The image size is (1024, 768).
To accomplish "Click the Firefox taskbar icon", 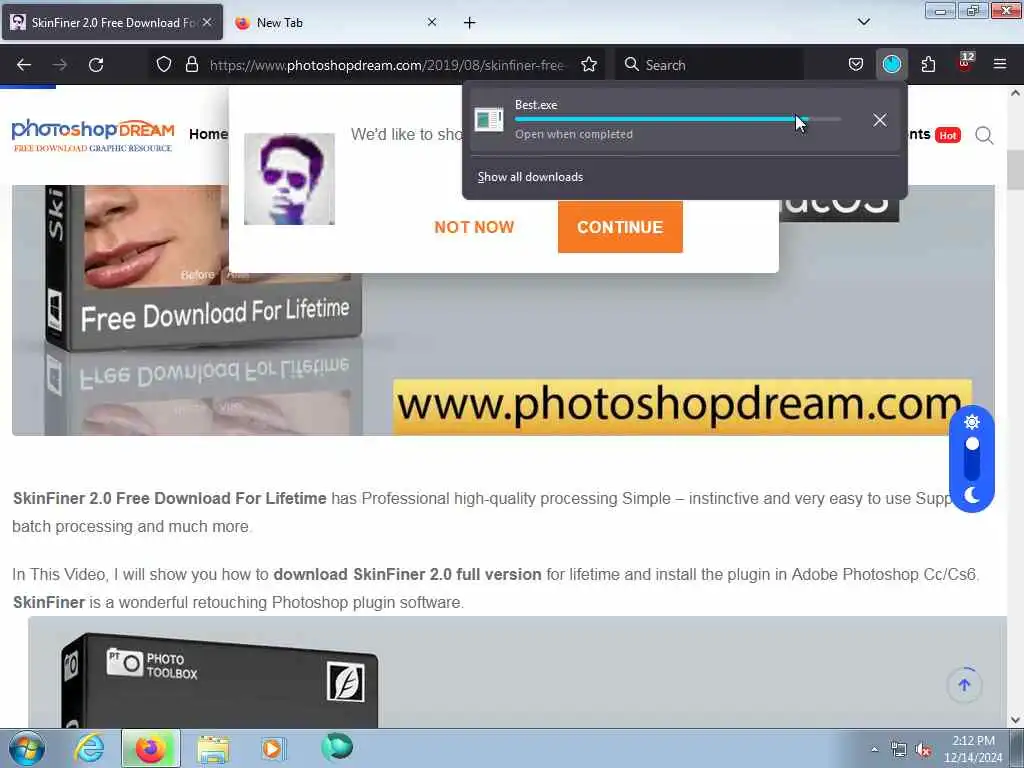I will 151,748.
